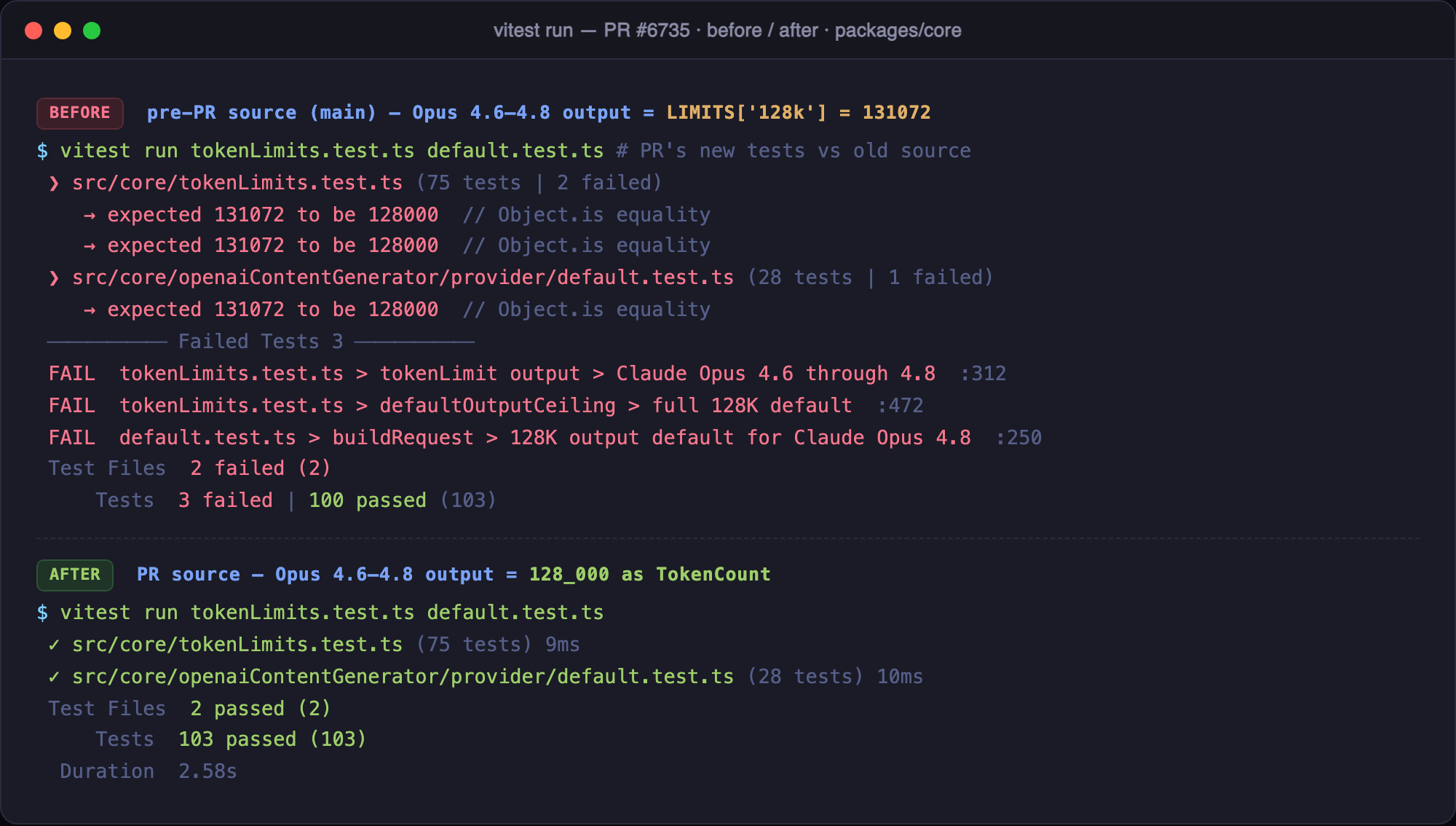Click the '10ms' timing value
This screenshot has height=826, width=1456.
(x=900, y=677)
